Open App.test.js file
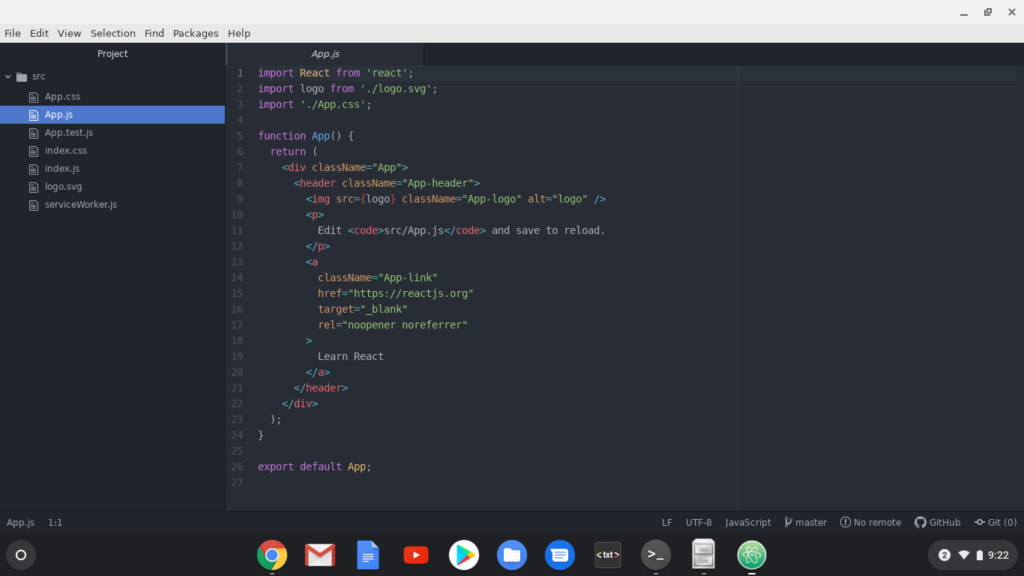 [69, 133]
